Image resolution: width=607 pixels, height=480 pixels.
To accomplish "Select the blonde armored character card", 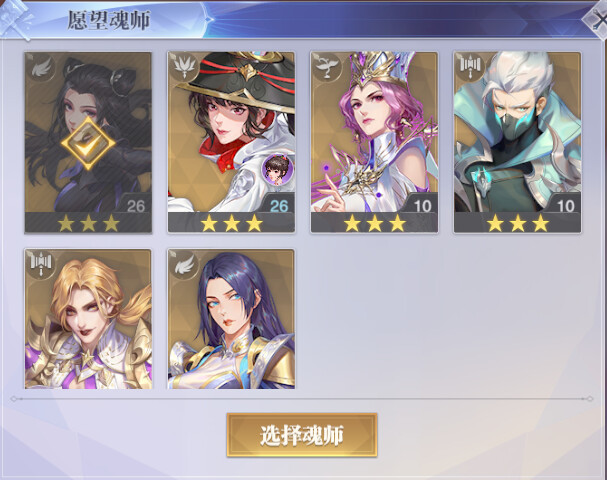I will point(88,319).
